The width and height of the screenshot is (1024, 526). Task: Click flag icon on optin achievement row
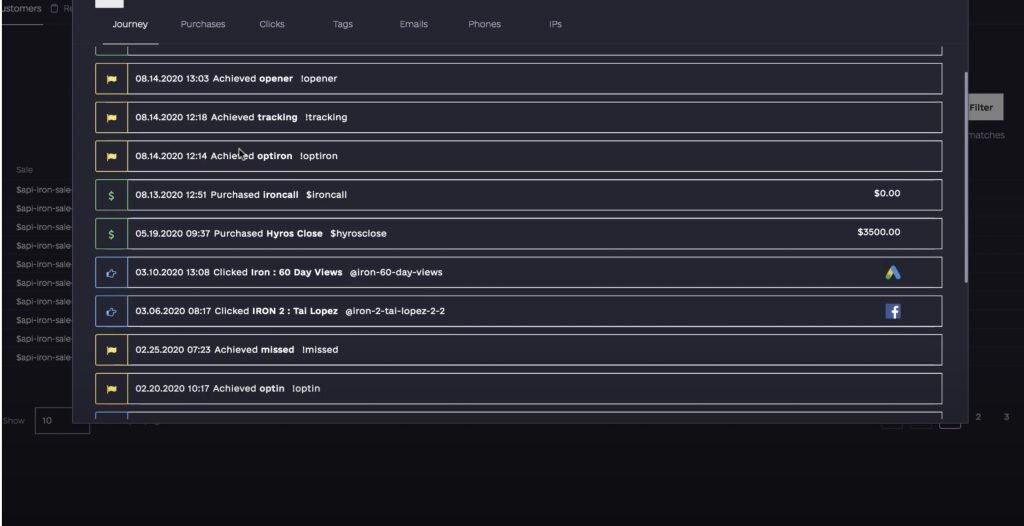coord(111,388)
